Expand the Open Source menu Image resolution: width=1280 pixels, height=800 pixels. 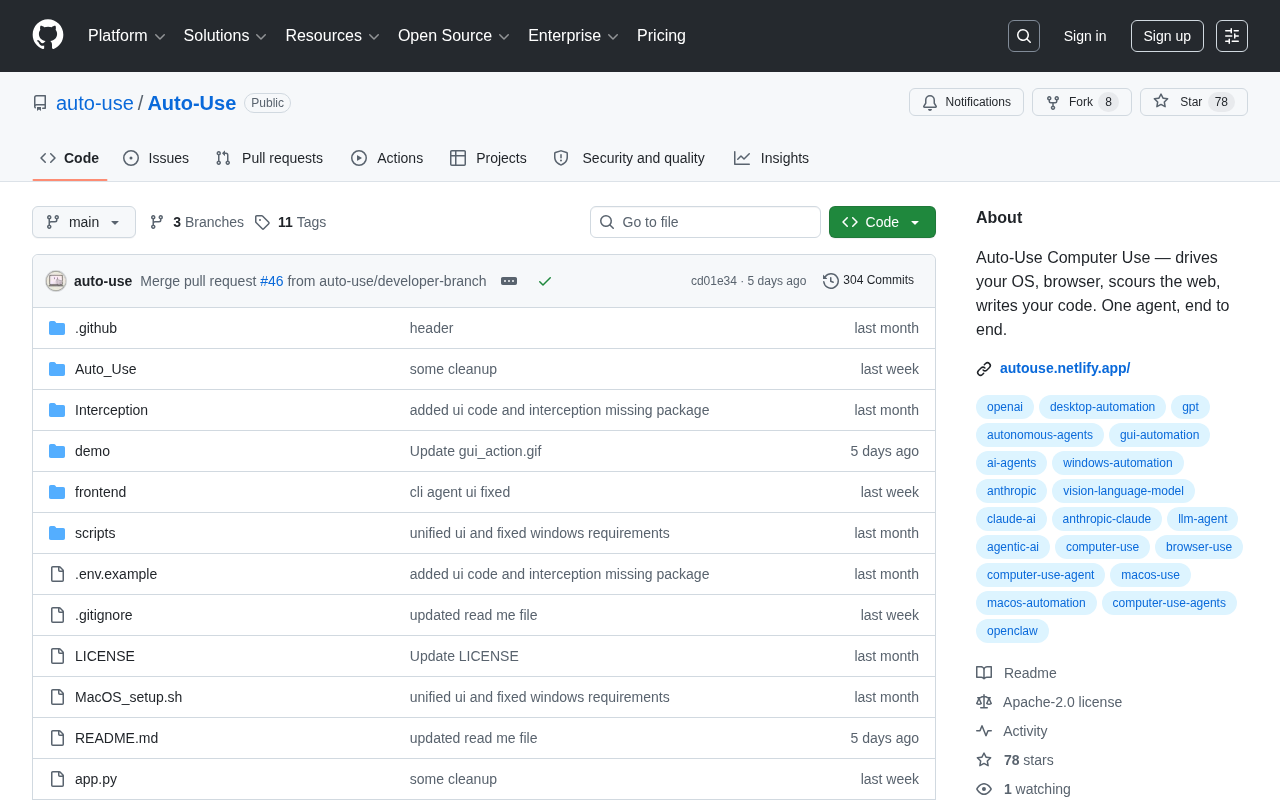454,36
